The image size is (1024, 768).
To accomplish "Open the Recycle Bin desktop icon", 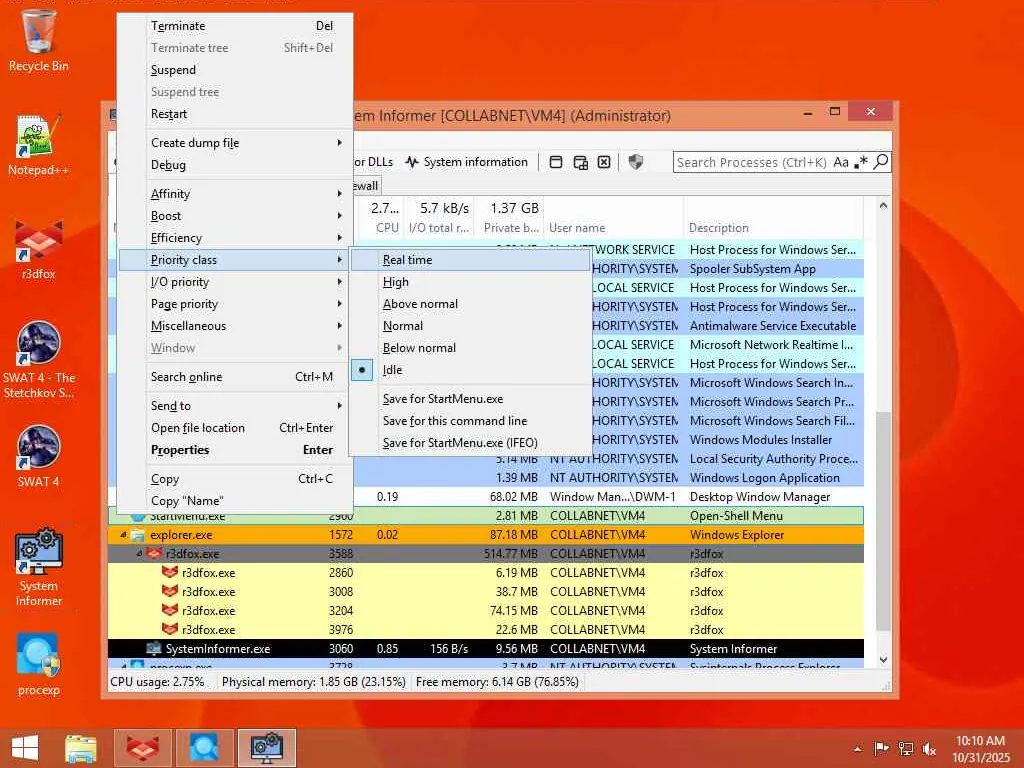I will 39,40.
